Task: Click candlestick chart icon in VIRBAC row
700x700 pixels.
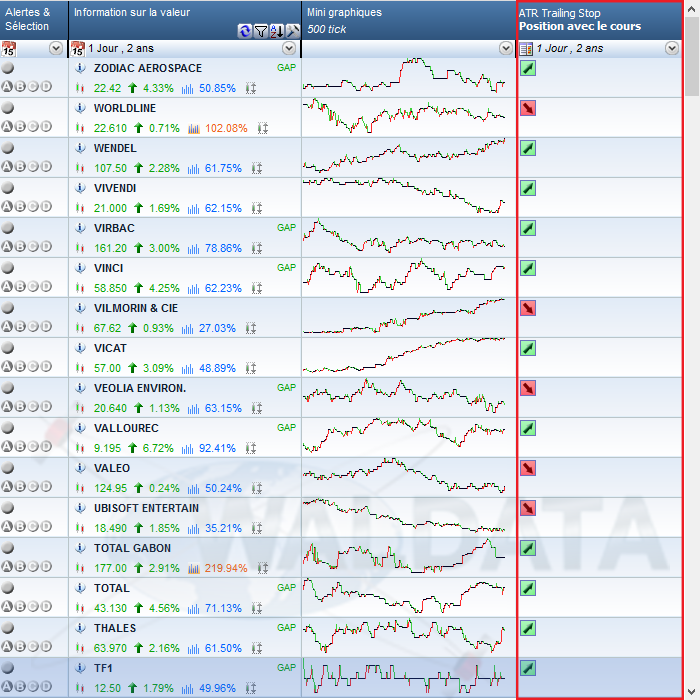Action: pyautogui.click(x=80, y=248)
